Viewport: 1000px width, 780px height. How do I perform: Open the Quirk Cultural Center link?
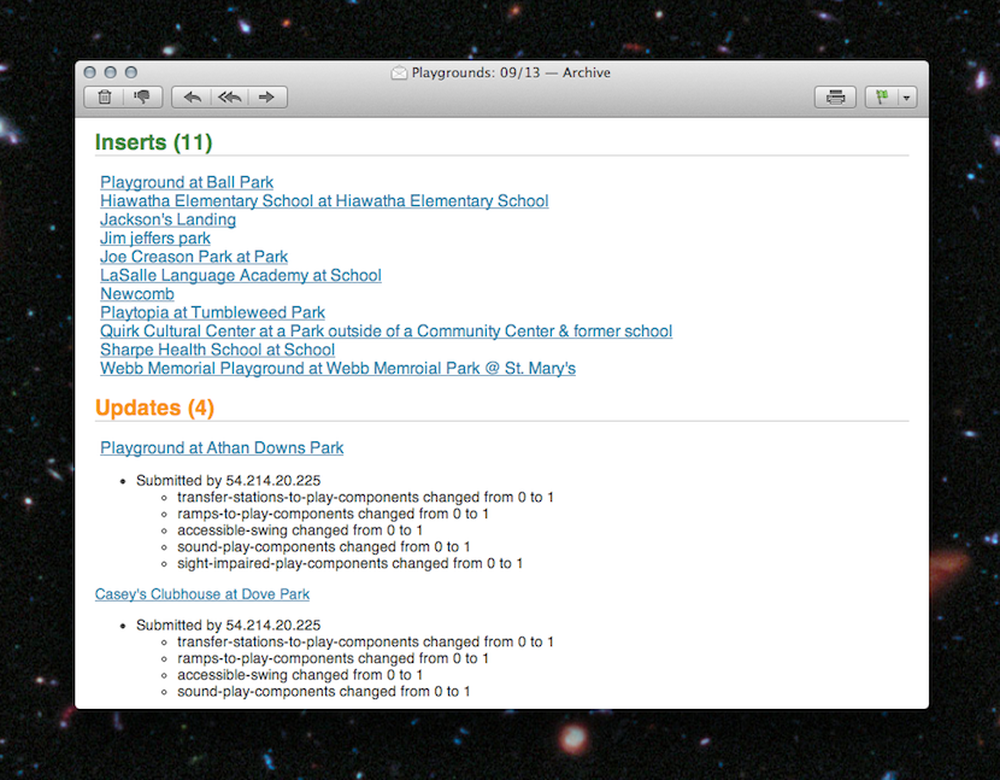click(386, 331)
